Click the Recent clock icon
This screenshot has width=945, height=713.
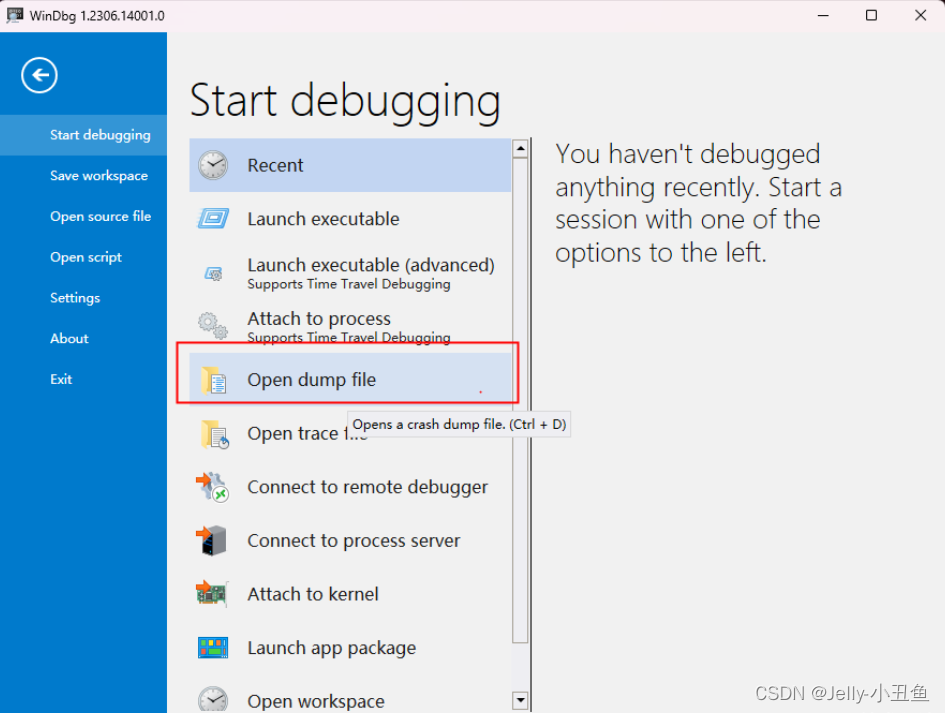(x=213, y=165)
